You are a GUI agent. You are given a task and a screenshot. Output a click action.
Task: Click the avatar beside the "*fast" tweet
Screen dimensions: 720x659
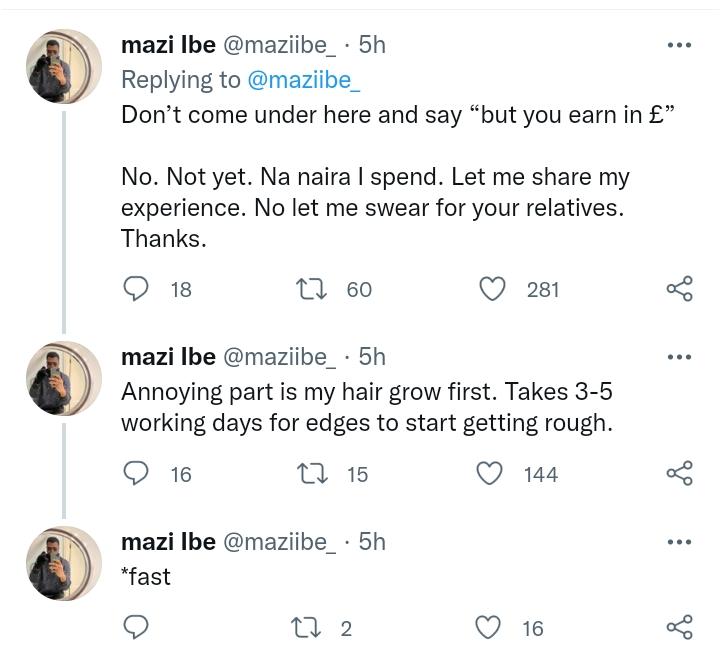pos(64,563)
